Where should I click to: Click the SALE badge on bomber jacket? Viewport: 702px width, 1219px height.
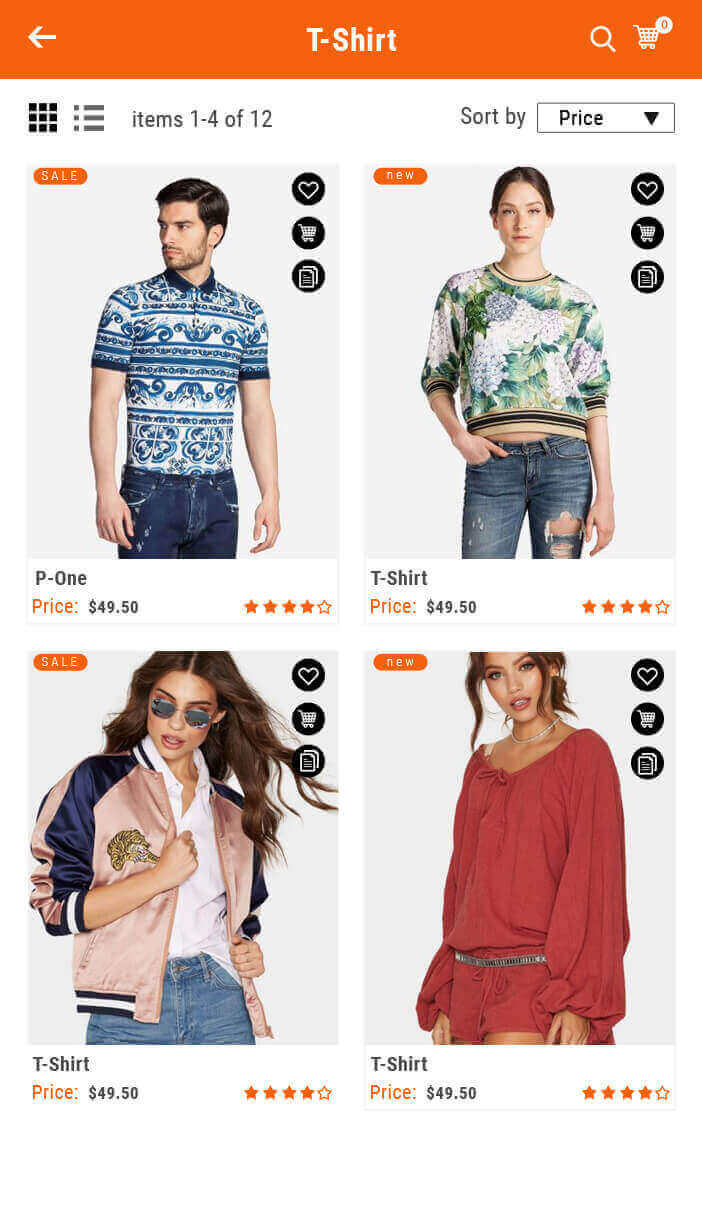pos(60,662)
